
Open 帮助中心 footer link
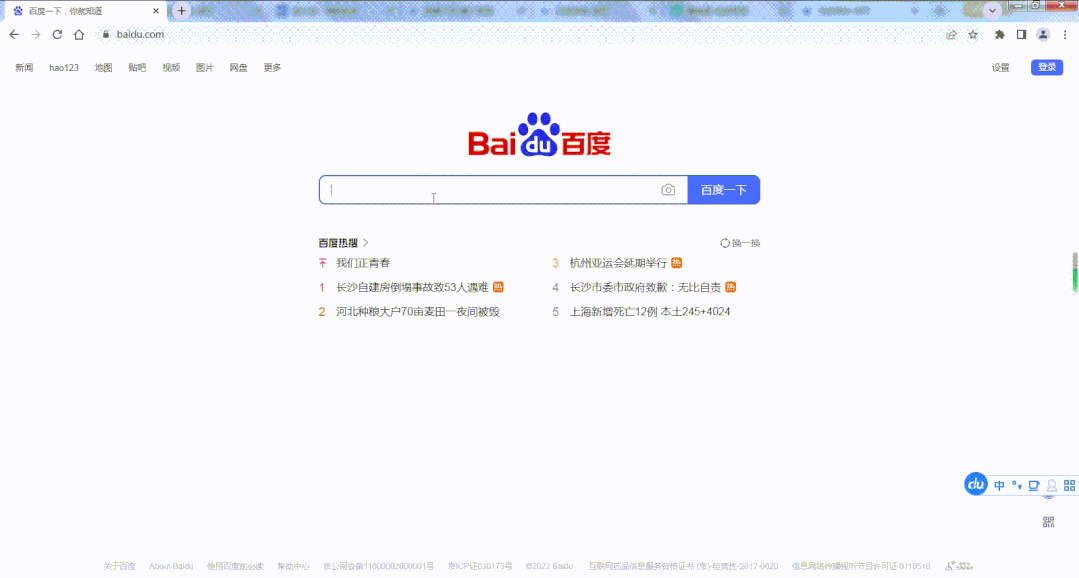[x=294, y=566]
